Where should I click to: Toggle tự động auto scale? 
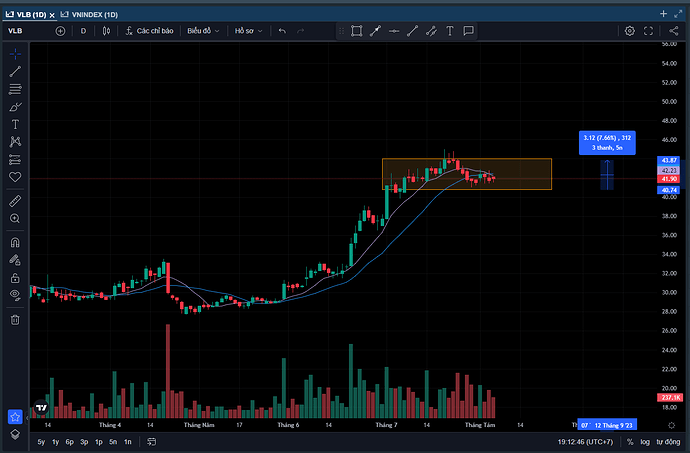[x=668, y=442]
